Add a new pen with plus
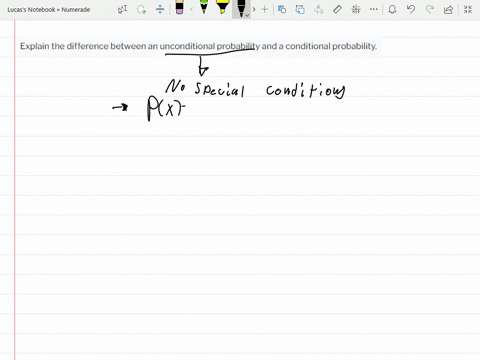The image size is (480, 360). (264, 9)
